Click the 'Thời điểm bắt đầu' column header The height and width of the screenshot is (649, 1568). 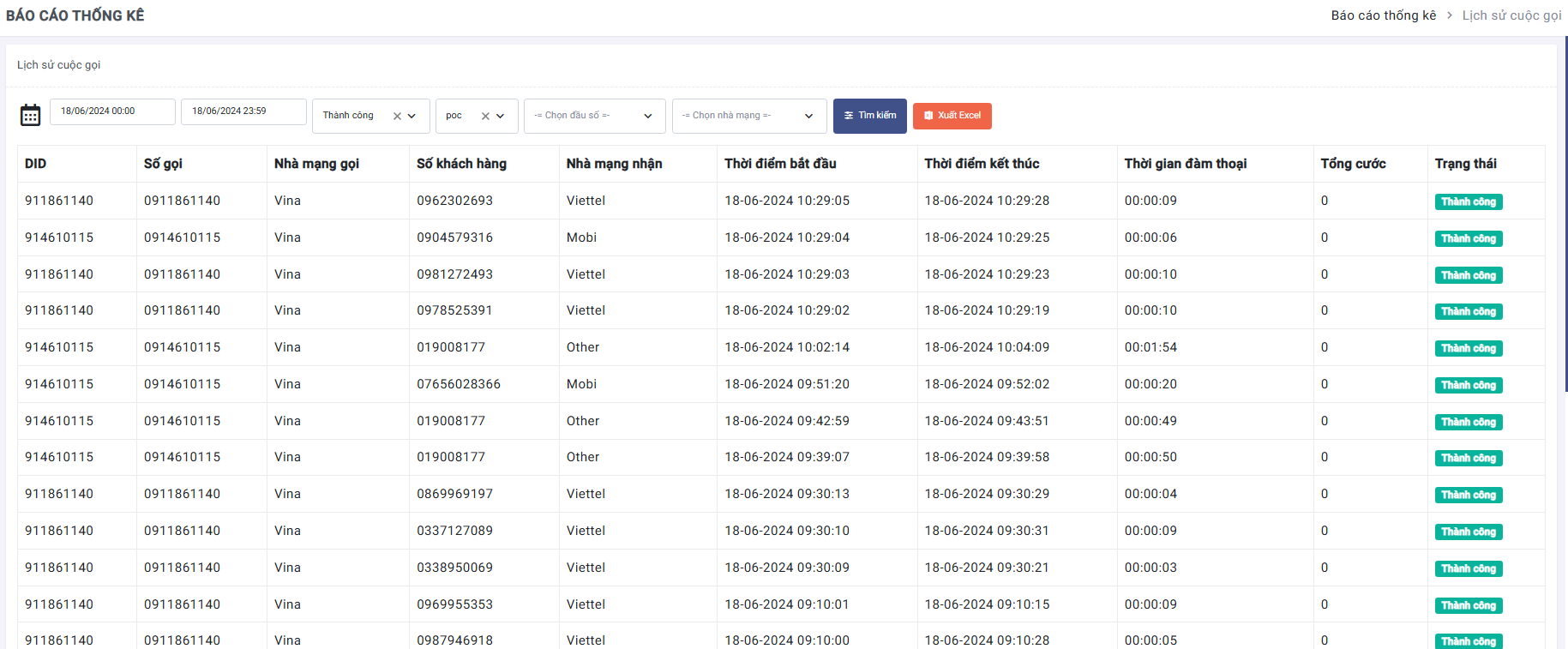click(x=780, y=164)
